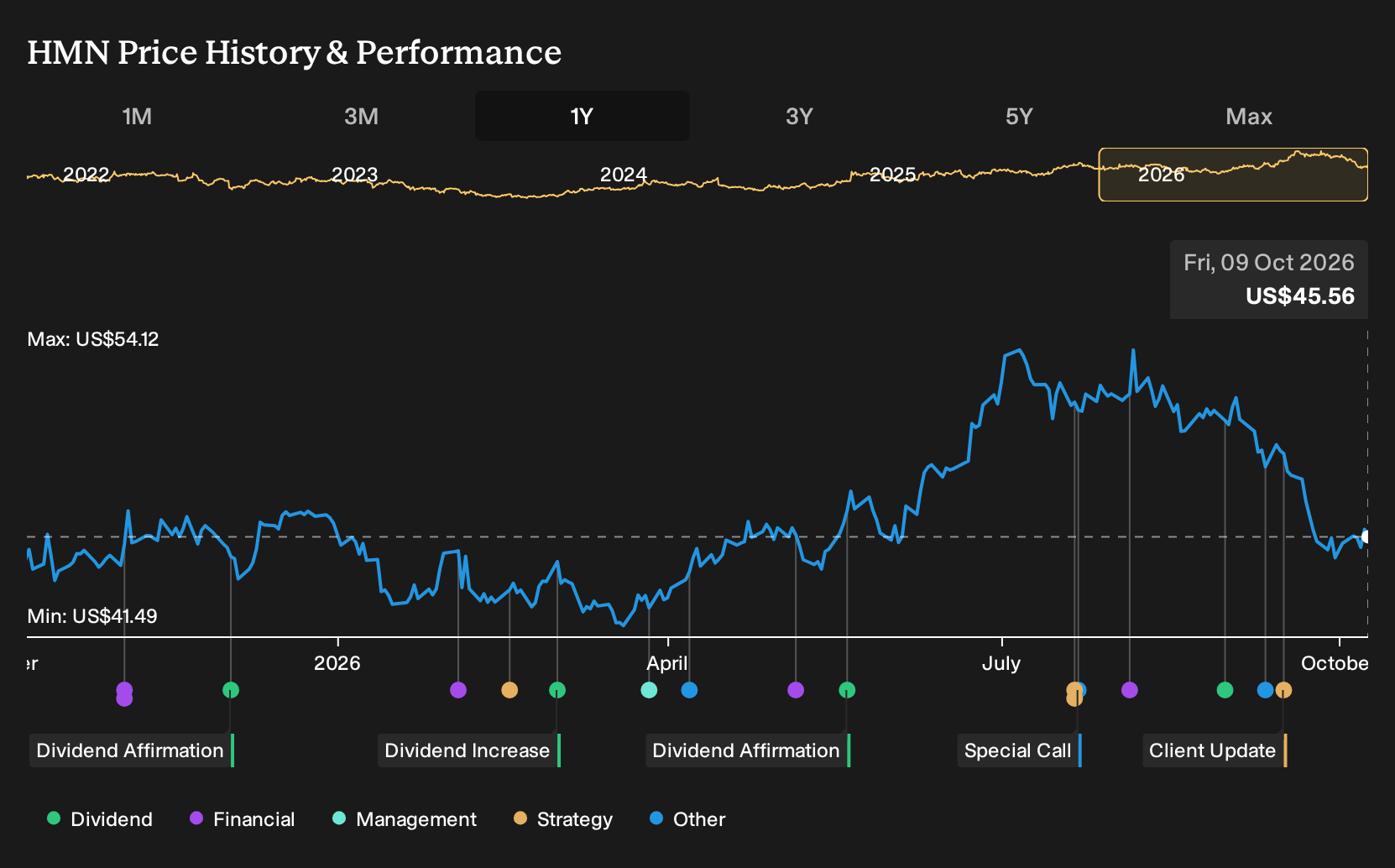Click the Max: US$54.12 label
This screenshot has height=868, width=1395.
93,339
